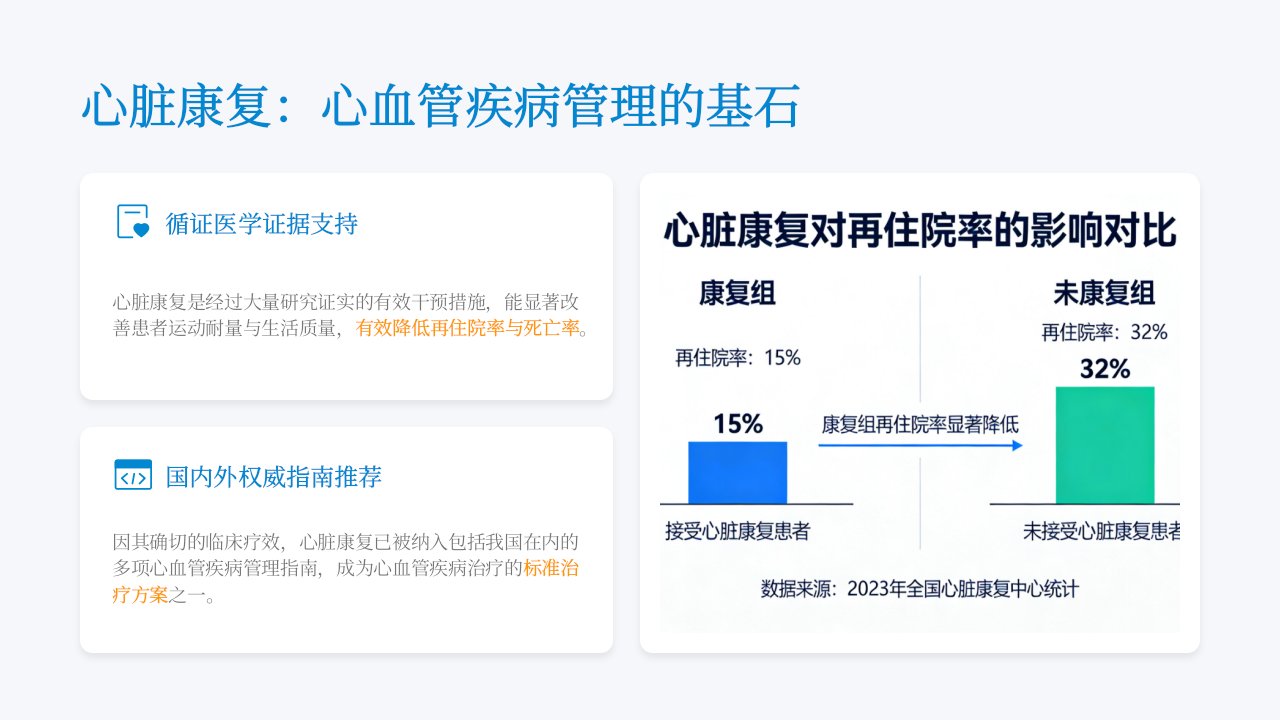Viewport: 1280px width, 720px height.
Task: Click the text 康复组再住院率显著降低
Action: [x=920, y=423]
